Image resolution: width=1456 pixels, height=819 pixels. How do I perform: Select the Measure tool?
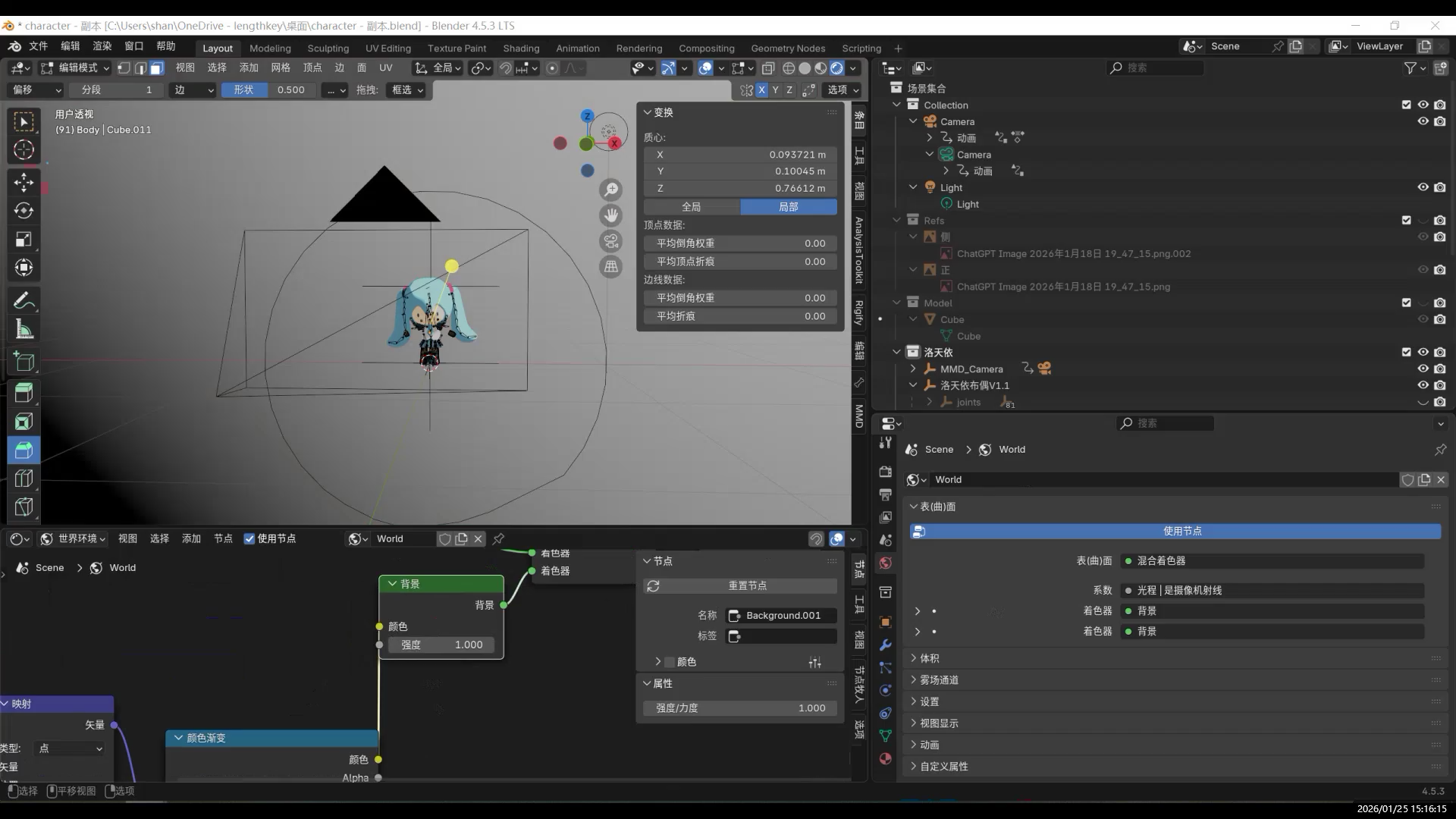pyautogui.click(x=24, y=330)
